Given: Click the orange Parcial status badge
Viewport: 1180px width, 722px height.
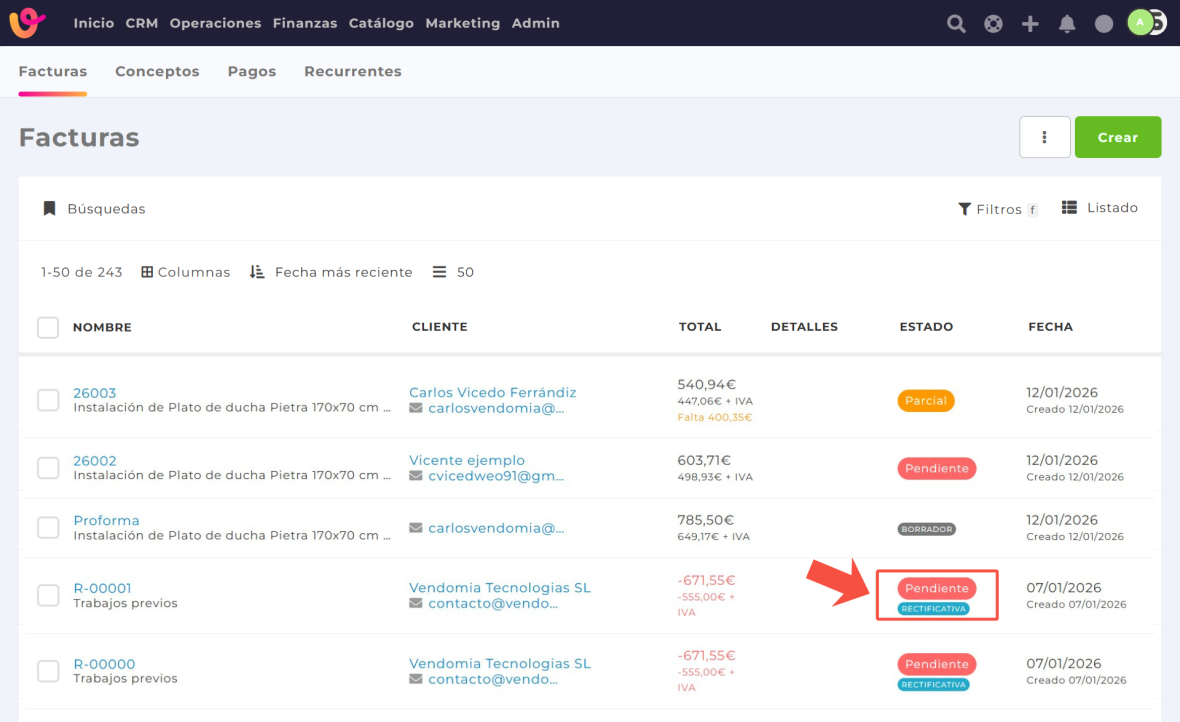Looking at the screenshot, I should pyautogui.click(x=925, y=400).
